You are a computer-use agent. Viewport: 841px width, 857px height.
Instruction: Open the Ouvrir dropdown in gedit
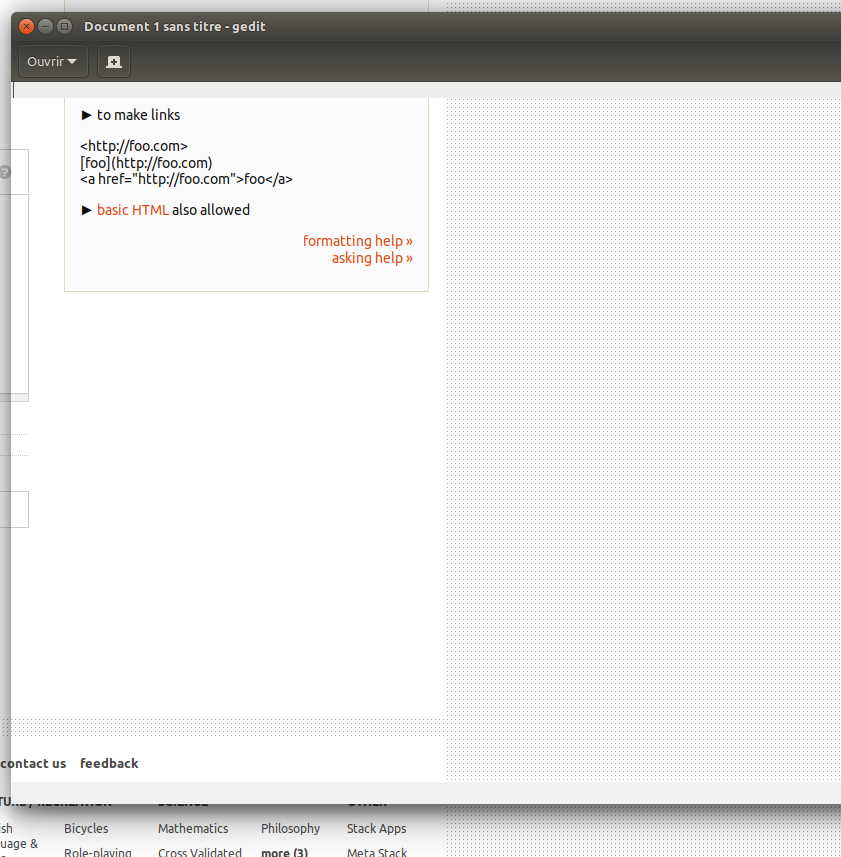[x=53, y=62]
